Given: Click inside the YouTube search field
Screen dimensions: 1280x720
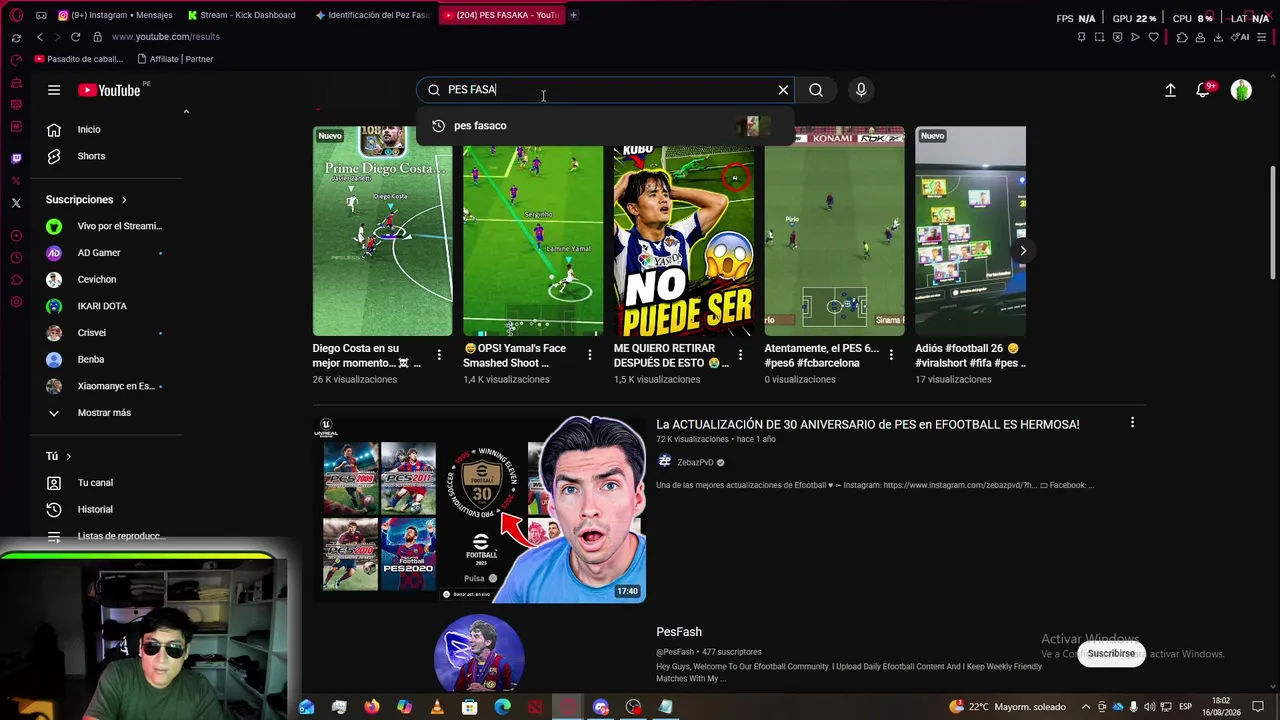Looking at the screenshot, I should pyautogui.click(x=605, y=90).
